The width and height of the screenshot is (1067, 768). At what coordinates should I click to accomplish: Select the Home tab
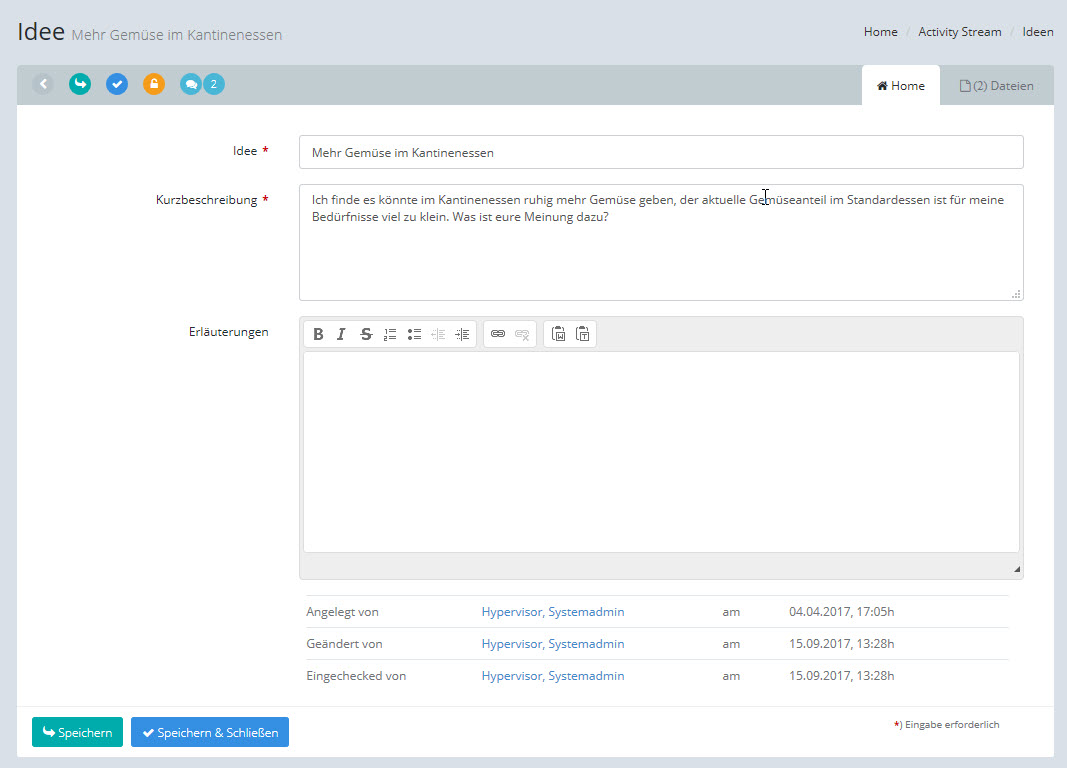(901, 86)
